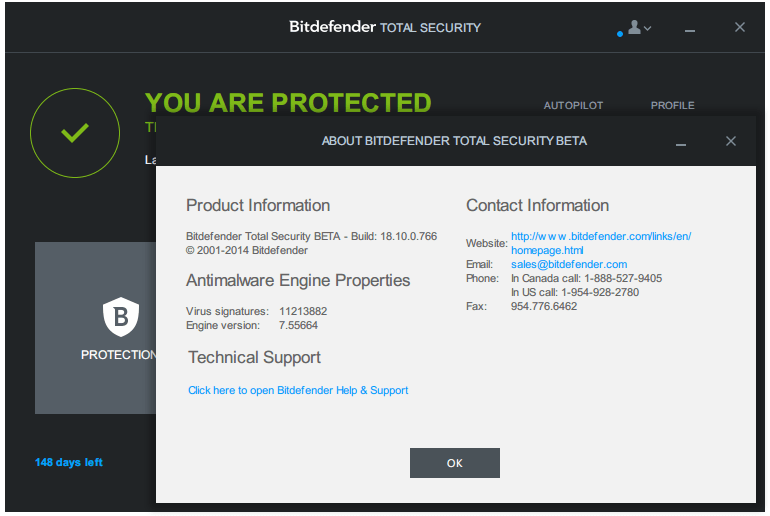This screenshot has height=516, width=770.
Task: Click the YOU ARE PROTECTED headline
Action: click(x=288, y=103)
